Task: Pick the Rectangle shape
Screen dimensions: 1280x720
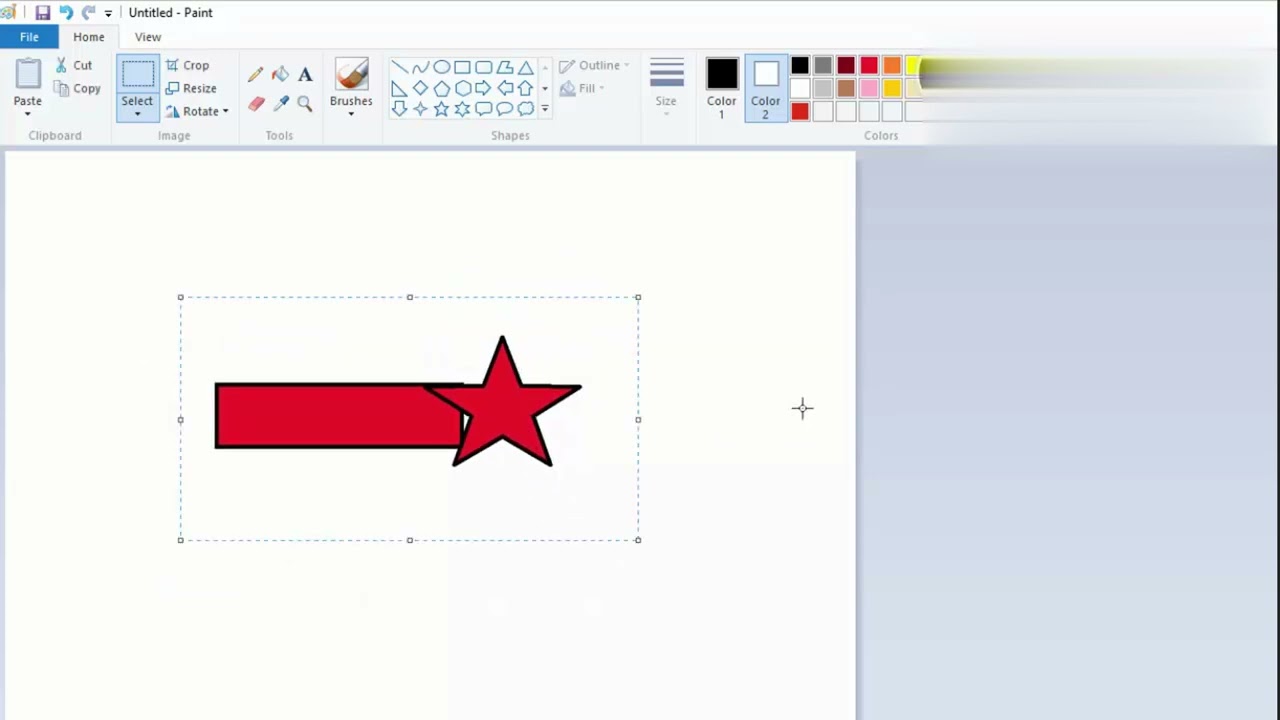Action: click(462, 67)
